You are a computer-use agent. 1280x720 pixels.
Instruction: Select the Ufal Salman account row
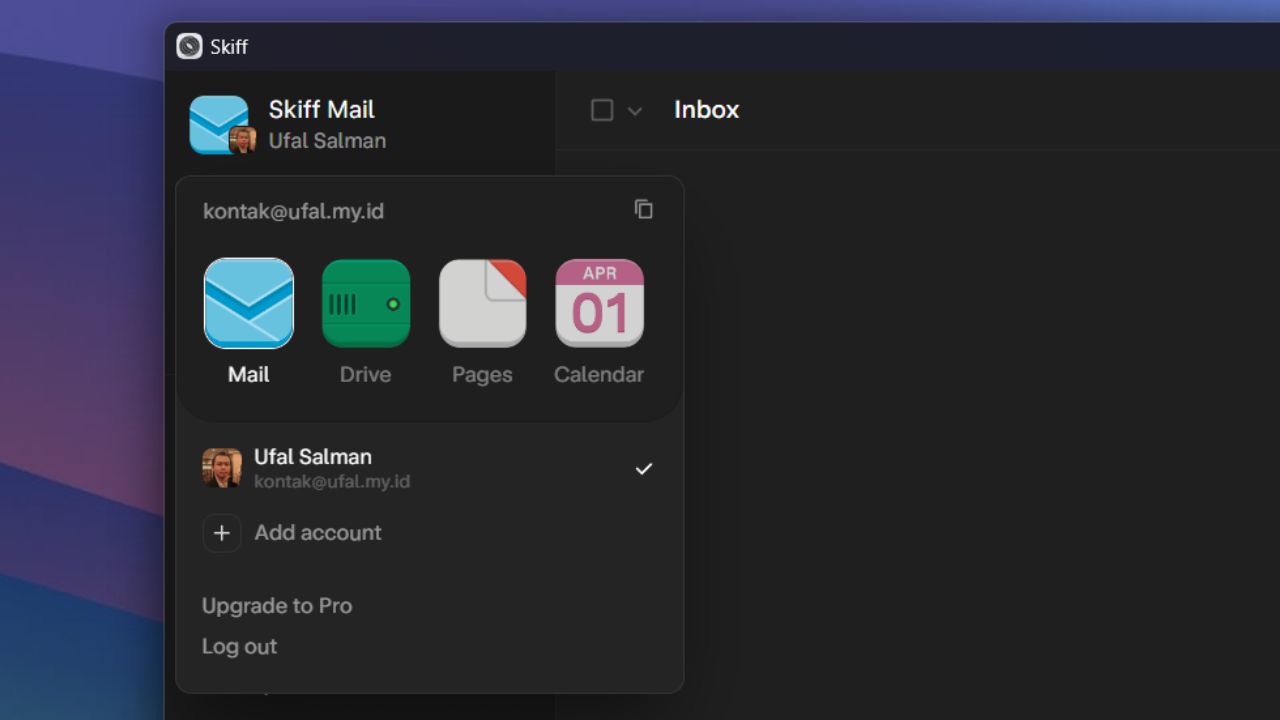point(429,468)
